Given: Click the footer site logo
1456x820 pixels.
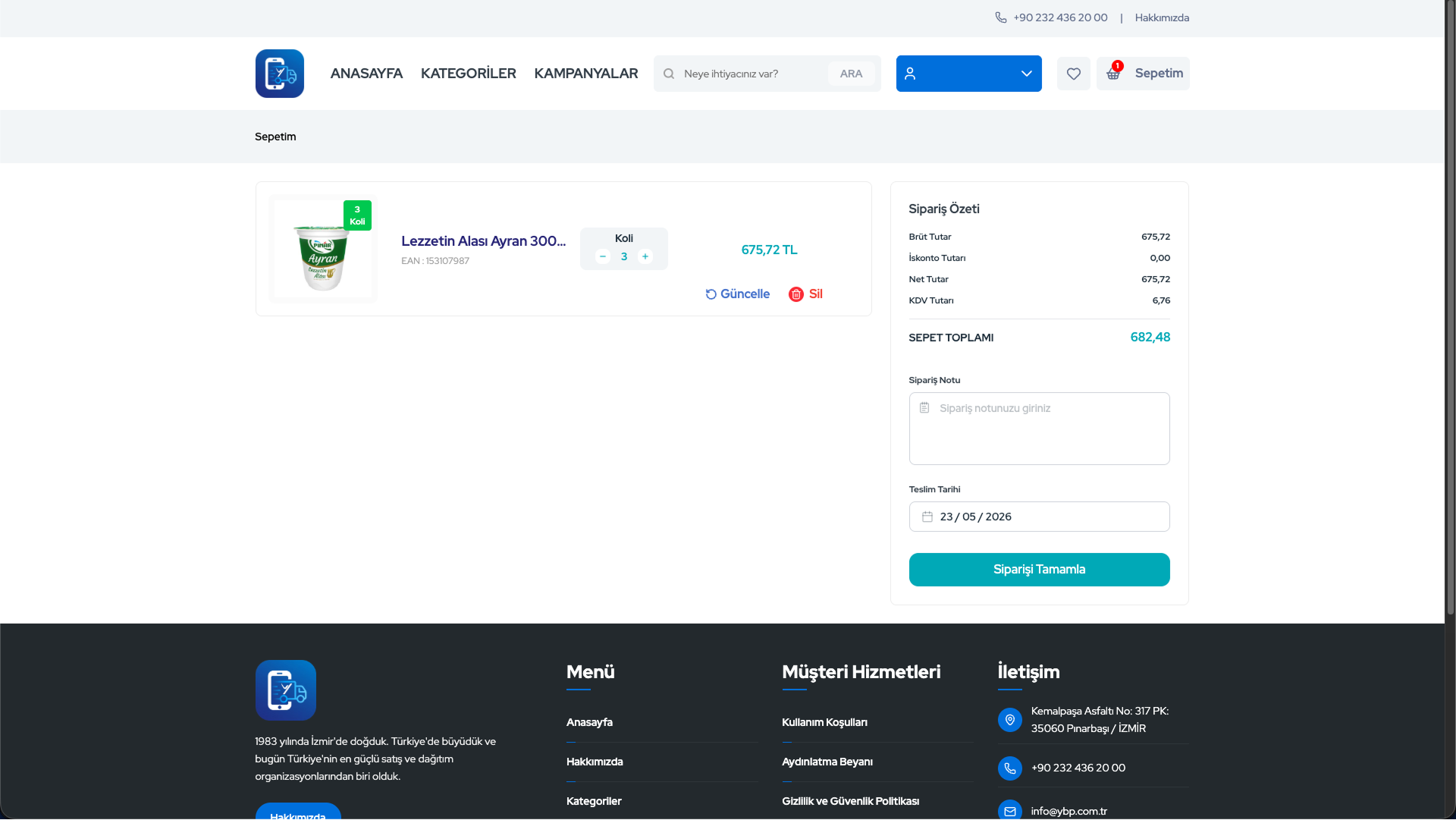Looking at the screenshot, I should (x=285, y=690).
